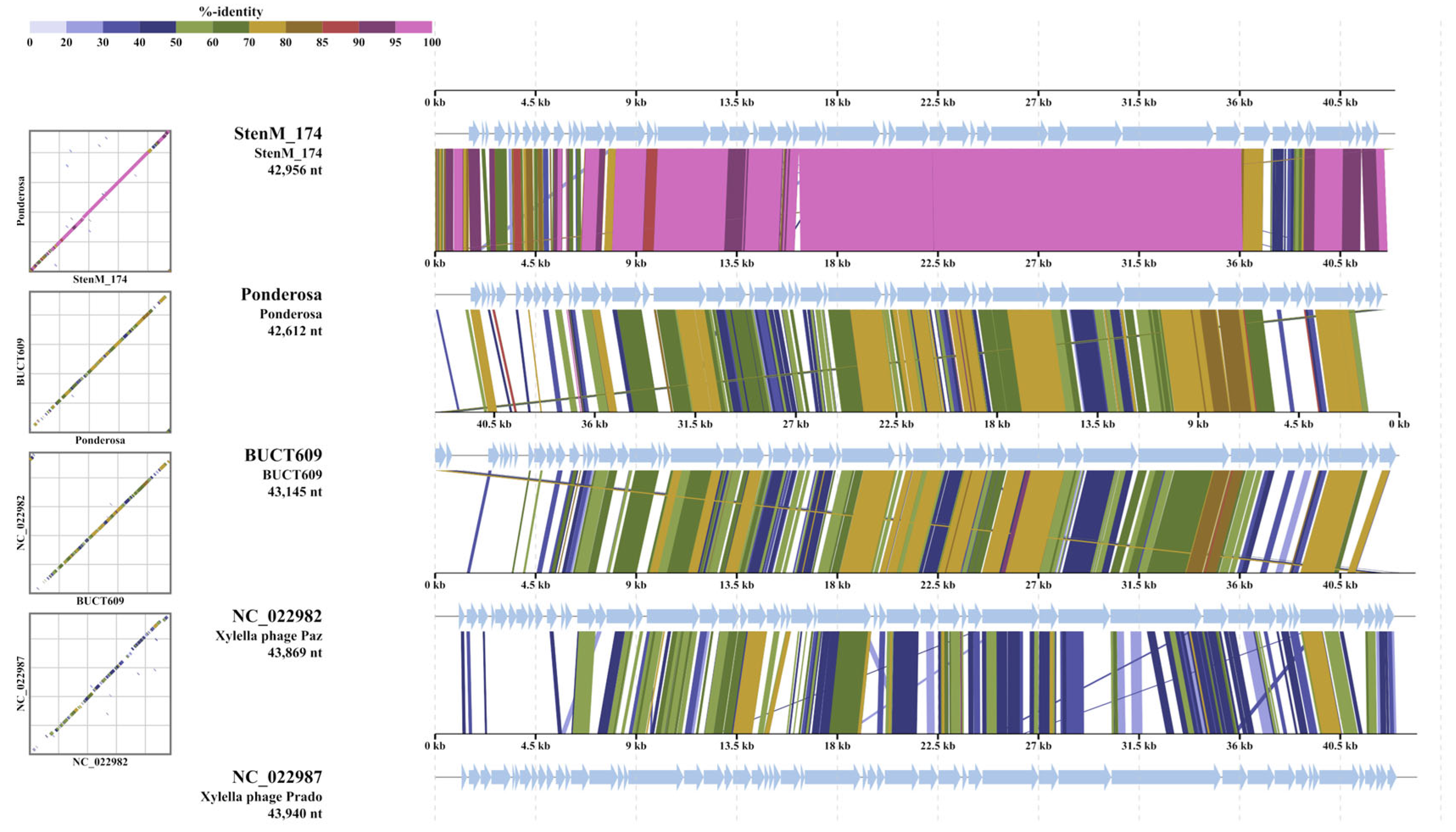Click the 85-90 red identity swatch
Viewport: 1456px width, 832px height.
(x=340, y=27)
